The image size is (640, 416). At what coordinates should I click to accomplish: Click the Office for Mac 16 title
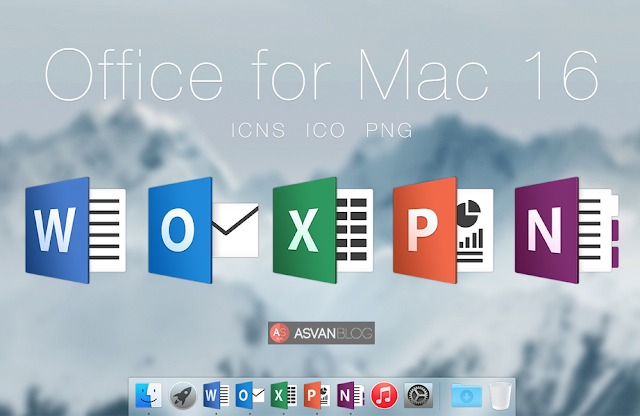coord(321,75)
